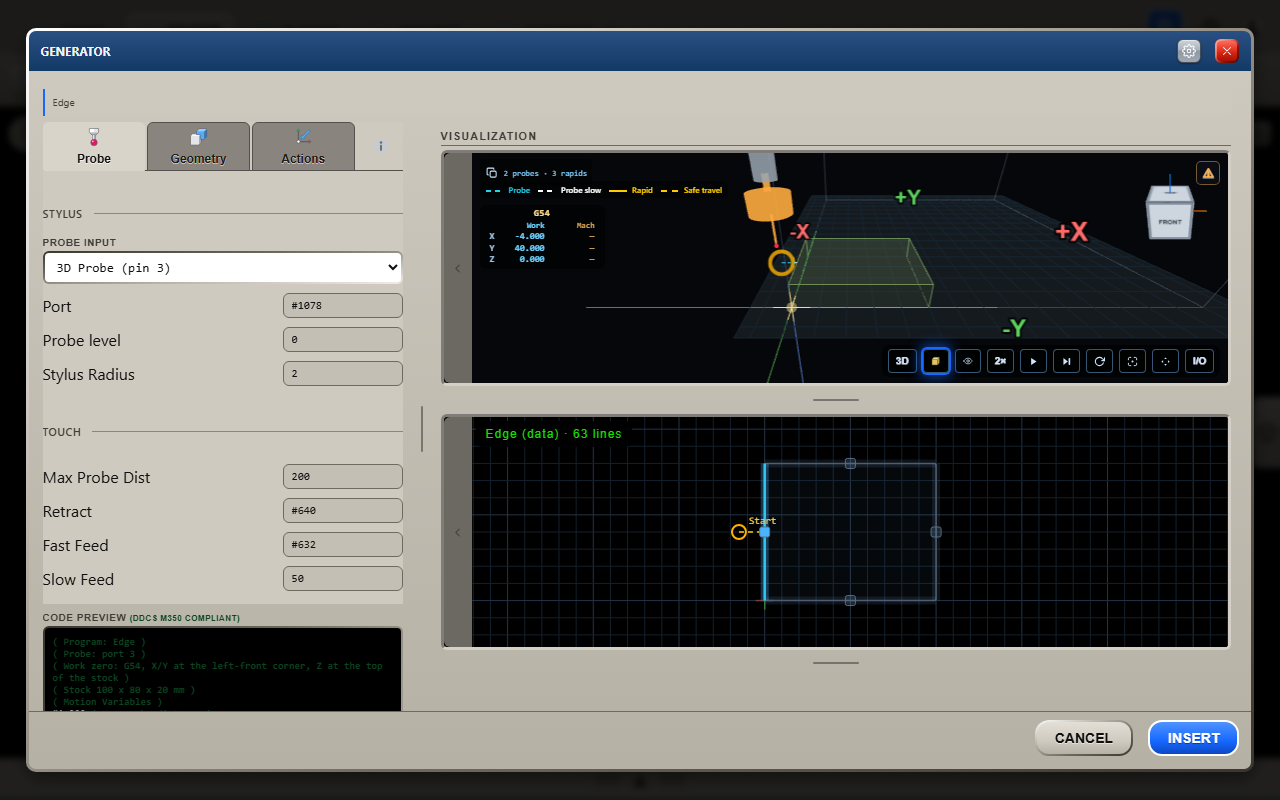The height and width of the screenshot is (800, 1280).
Task: Click the Retract input field
Action: 343,511
